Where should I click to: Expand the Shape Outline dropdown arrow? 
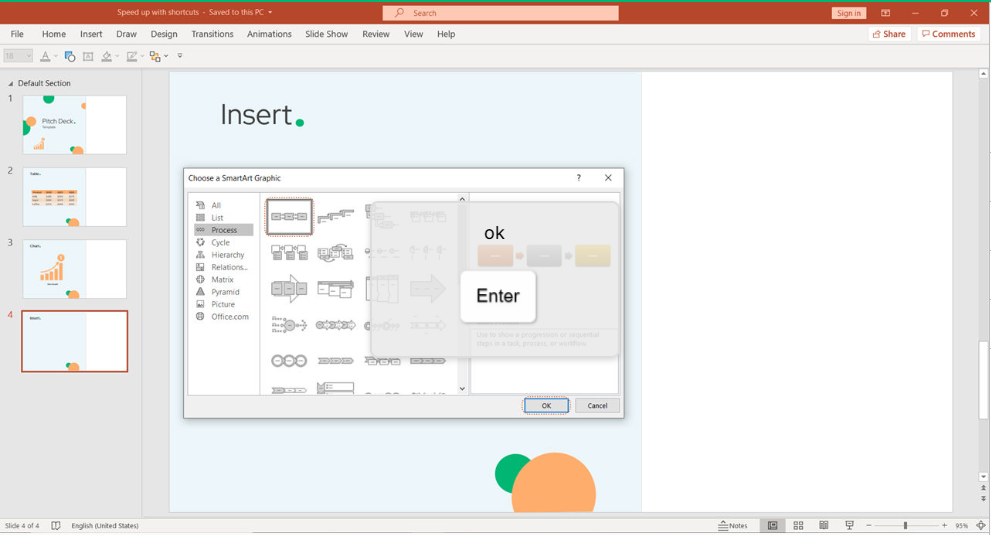(142, 56)
